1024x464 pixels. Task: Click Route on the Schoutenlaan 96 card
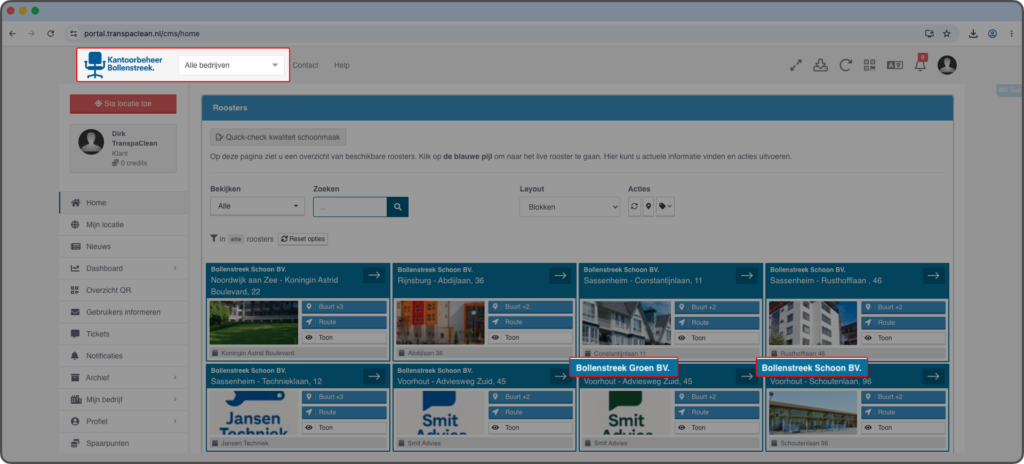[903, 412]
